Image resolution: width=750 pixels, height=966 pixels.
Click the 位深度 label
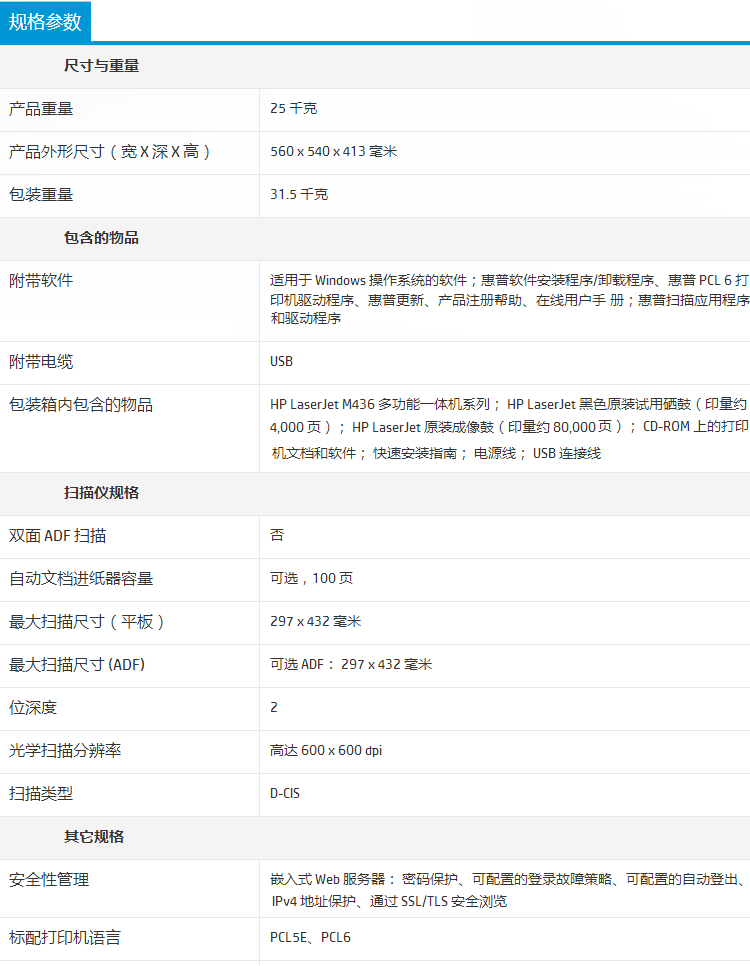coord(33,708)
